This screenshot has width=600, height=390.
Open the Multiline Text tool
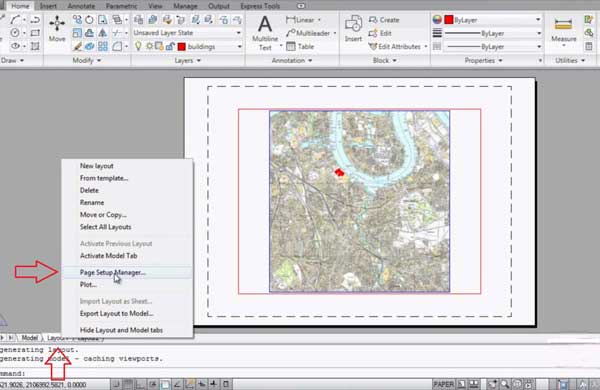pos(265,33)
